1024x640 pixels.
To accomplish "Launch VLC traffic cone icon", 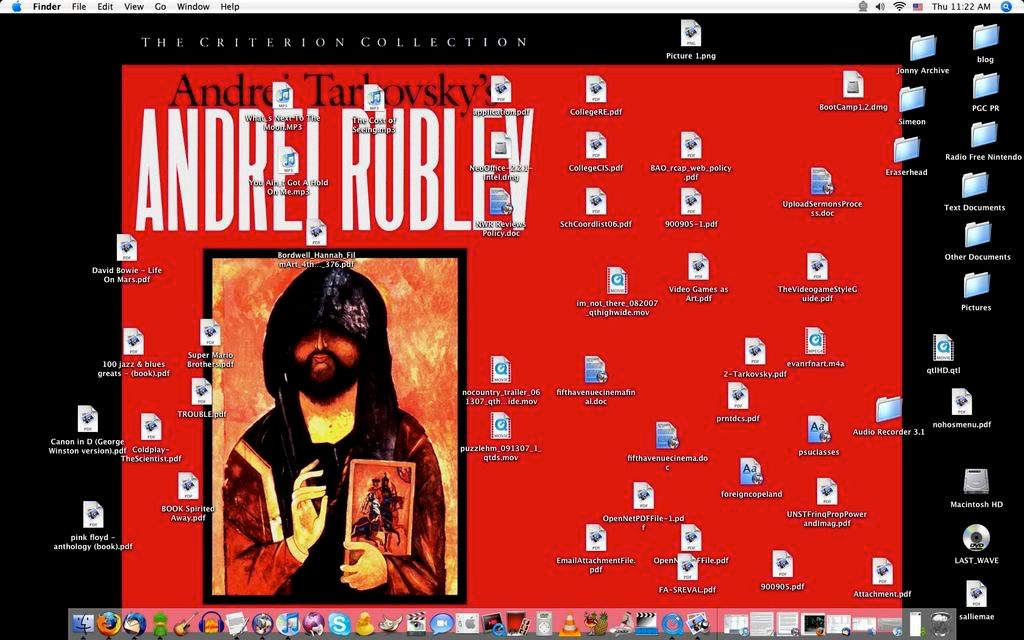I will tap(569, 624).
